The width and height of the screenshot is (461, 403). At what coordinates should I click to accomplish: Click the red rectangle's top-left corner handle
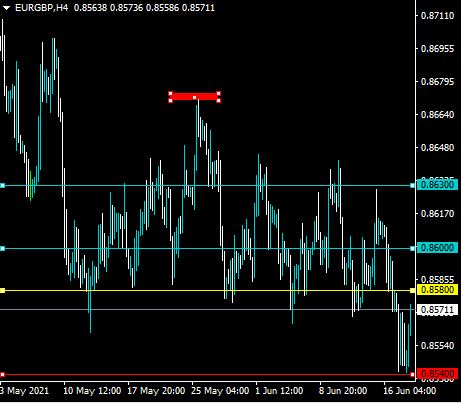[170, 94]
